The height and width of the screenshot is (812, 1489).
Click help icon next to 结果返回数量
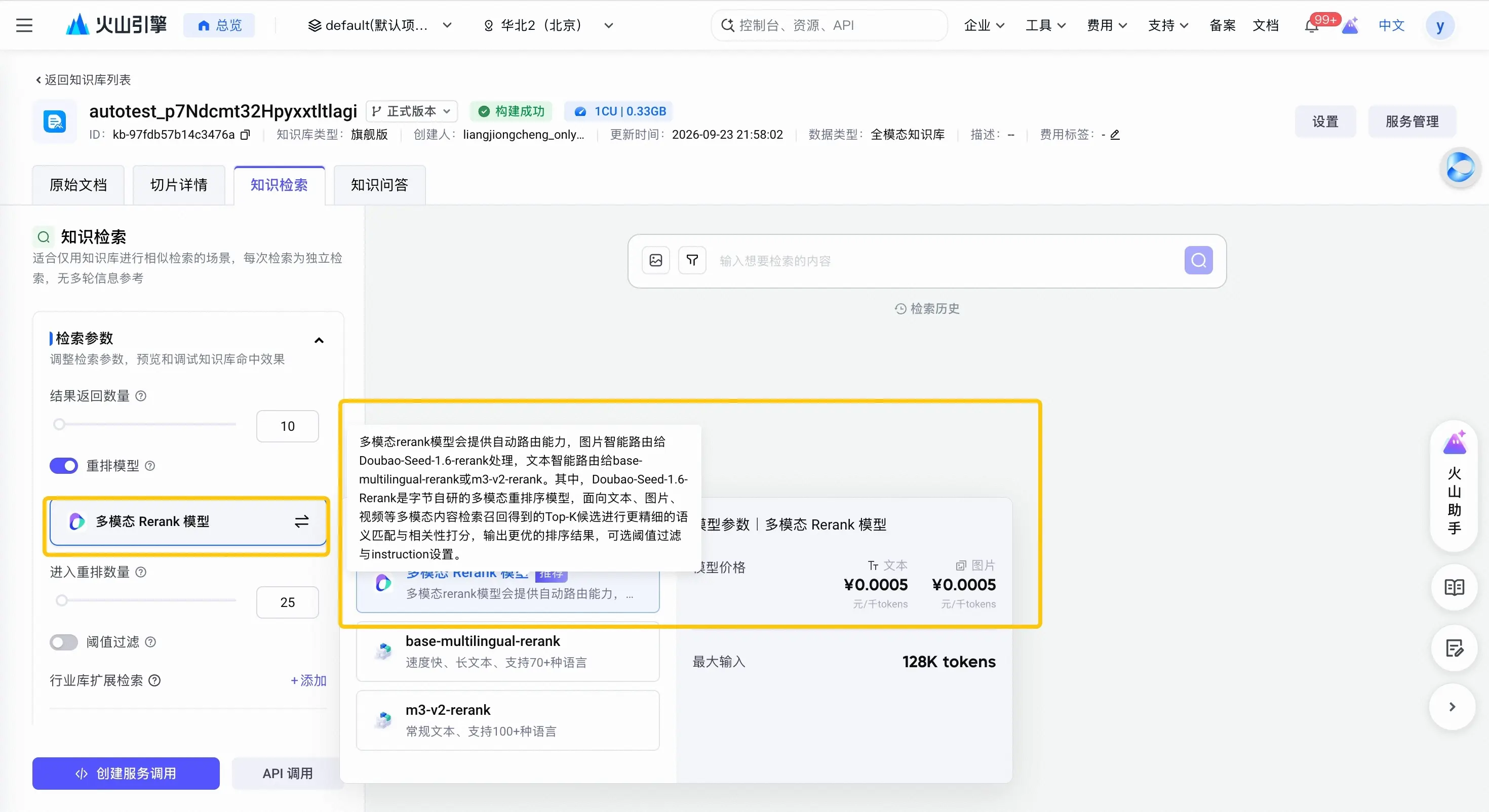click(x=140, y=396)
